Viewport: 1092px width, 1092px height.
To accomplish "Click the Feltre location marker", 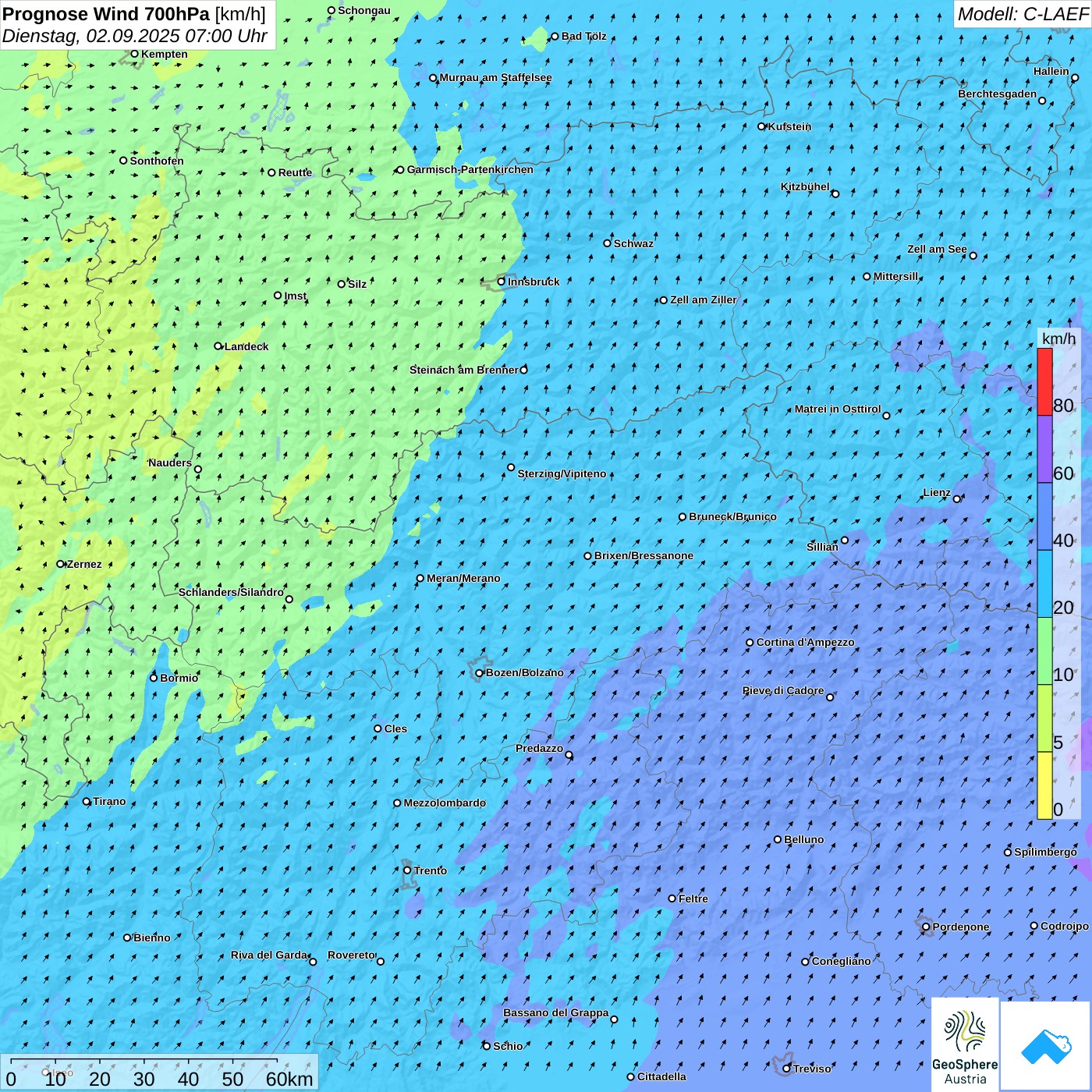I will (x=672, y=899).
